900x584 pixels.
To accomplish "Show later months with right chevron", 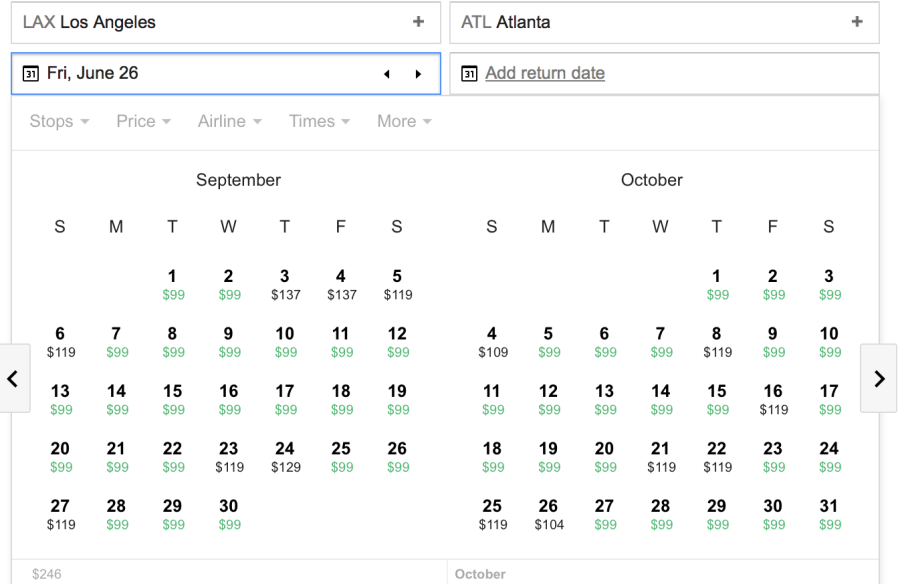I will pos(878,378).
